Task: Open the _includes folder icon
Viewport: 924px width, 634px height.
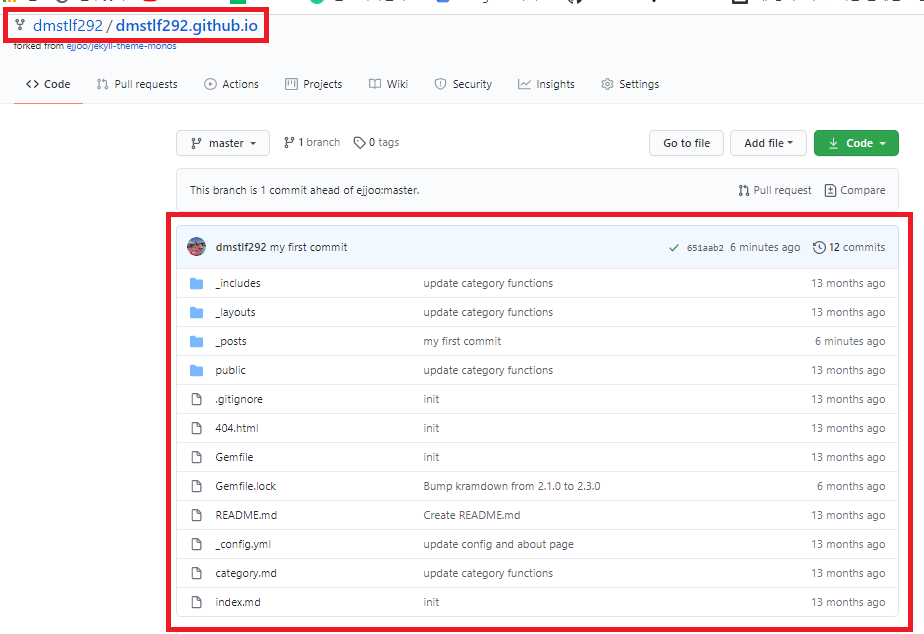Action: 196,283
